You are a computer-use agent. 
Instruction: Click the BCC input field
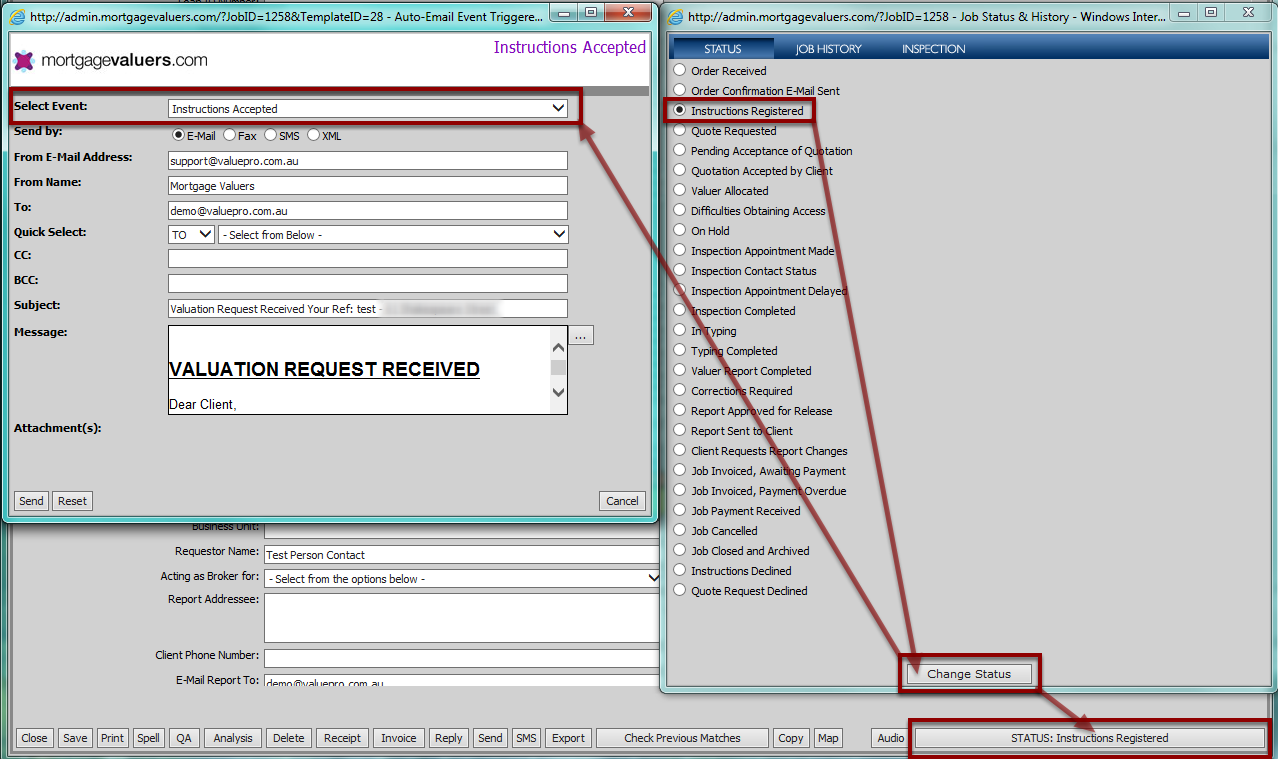click(368, 283)
